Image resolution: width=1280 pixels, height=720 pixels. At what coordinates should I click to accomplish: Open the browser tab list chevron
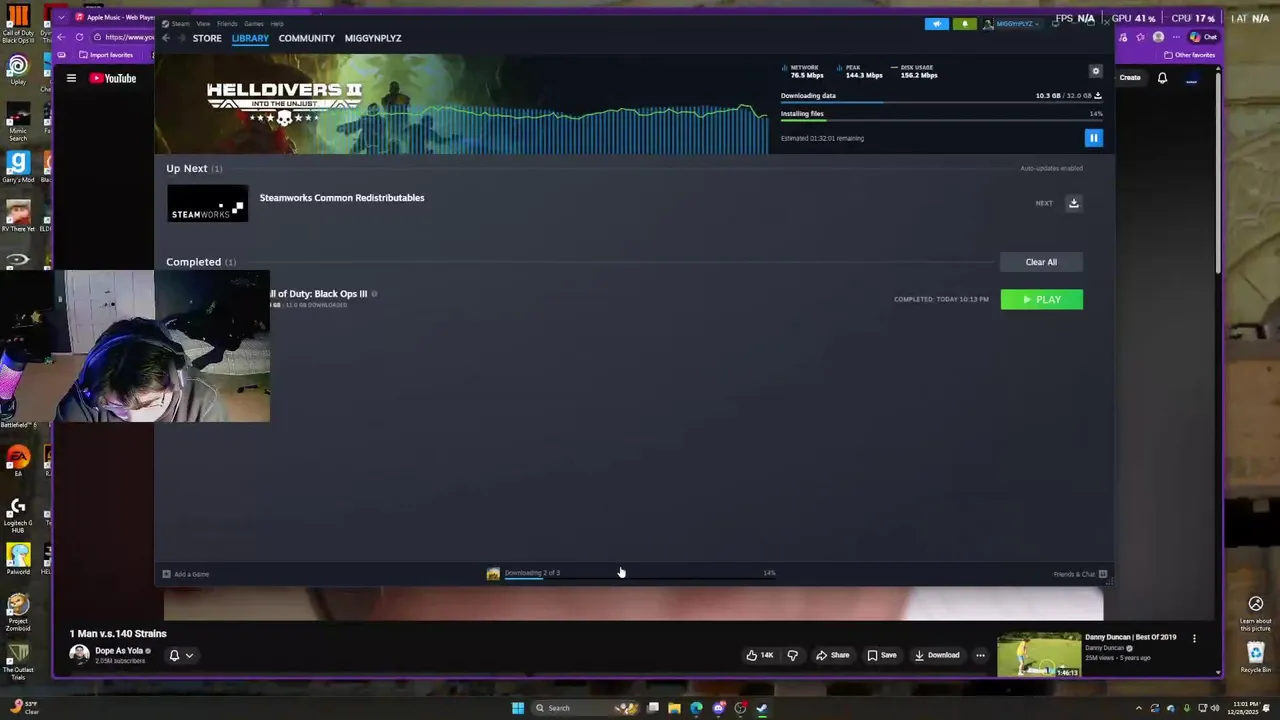(x=62, y=17)
